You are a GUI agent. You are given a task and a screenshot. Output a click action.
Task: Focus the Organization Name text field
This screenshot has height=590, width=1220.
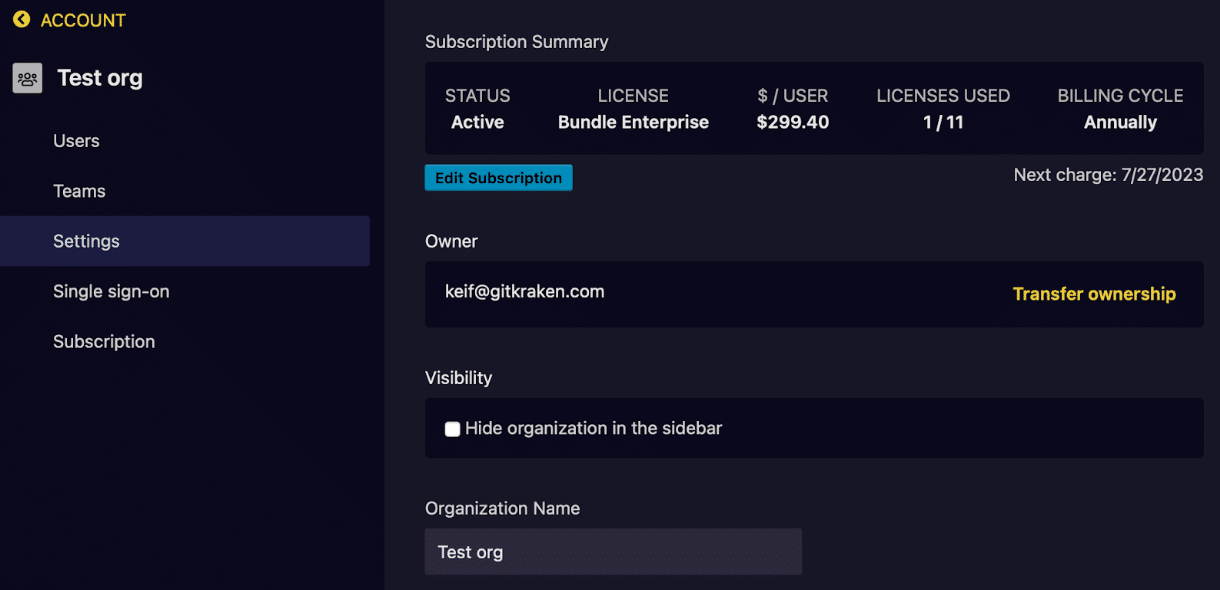click(613, 552)
